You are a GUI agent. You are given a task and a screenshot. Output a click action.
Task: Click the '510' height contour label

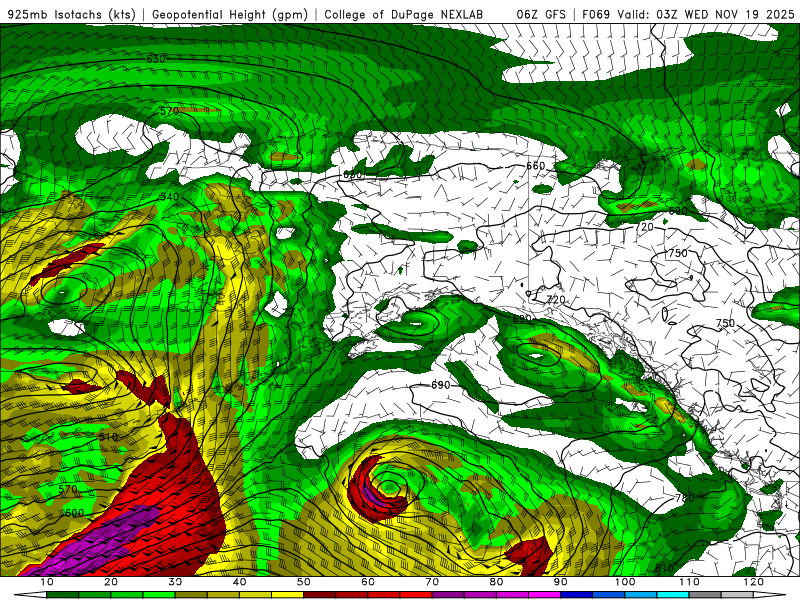[x=108, y=437]
